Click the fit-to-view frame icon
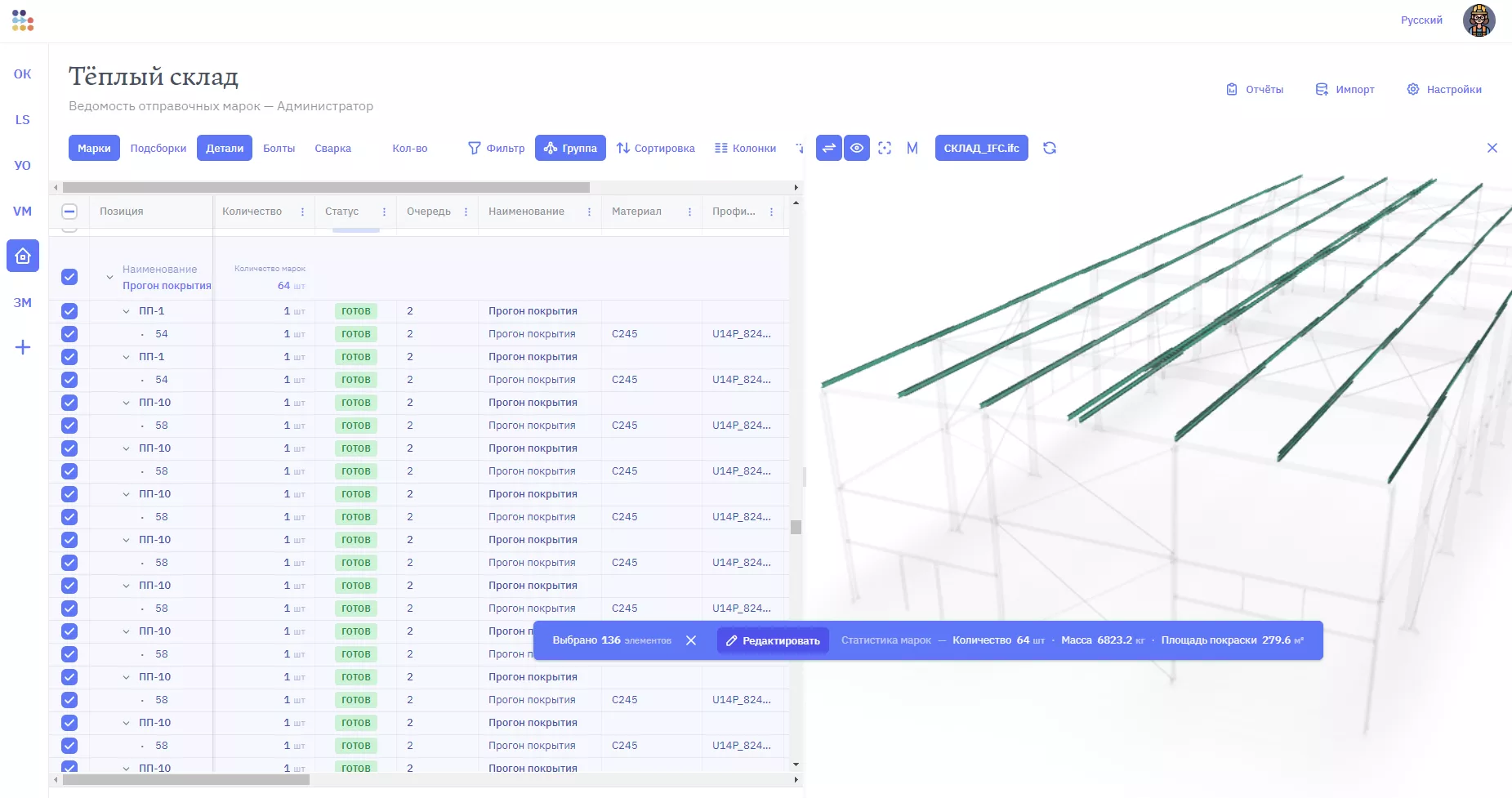This screenshot has width=1512, height=798. click(885, 148)
